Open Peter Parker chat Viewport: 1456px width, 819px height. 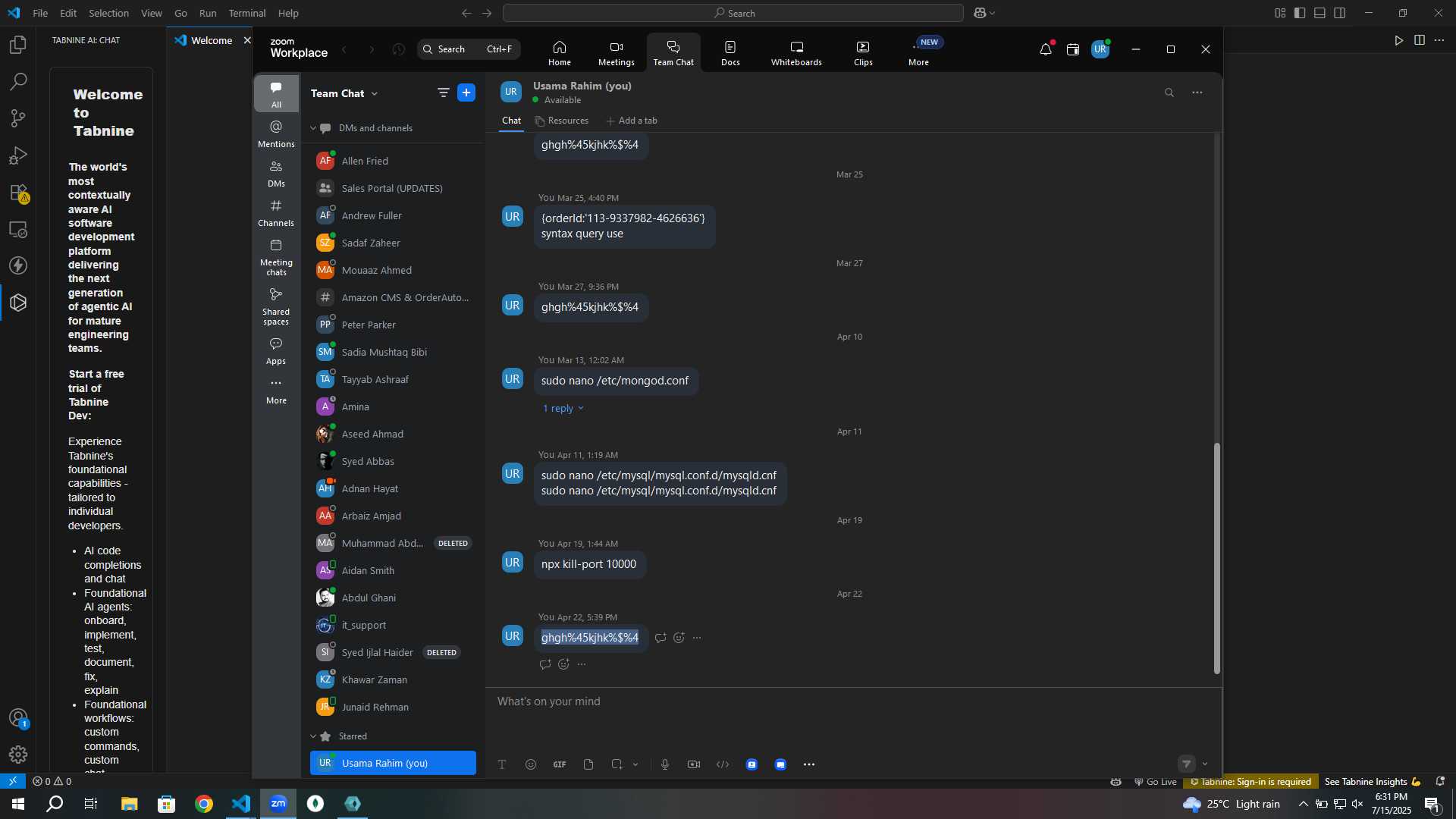click(393, 325)
